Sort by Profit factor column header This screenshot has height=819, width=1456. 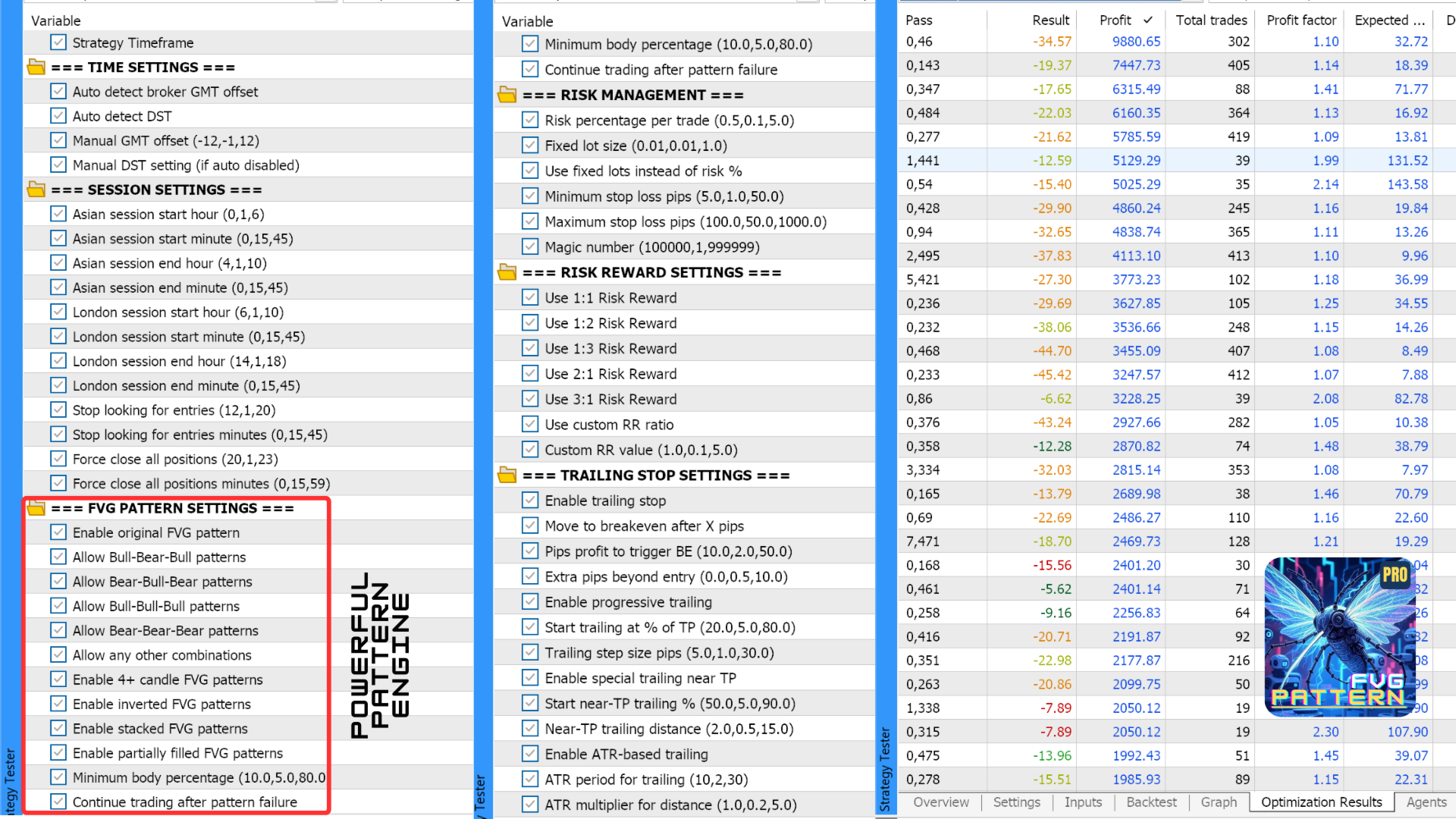point(1301,20)
